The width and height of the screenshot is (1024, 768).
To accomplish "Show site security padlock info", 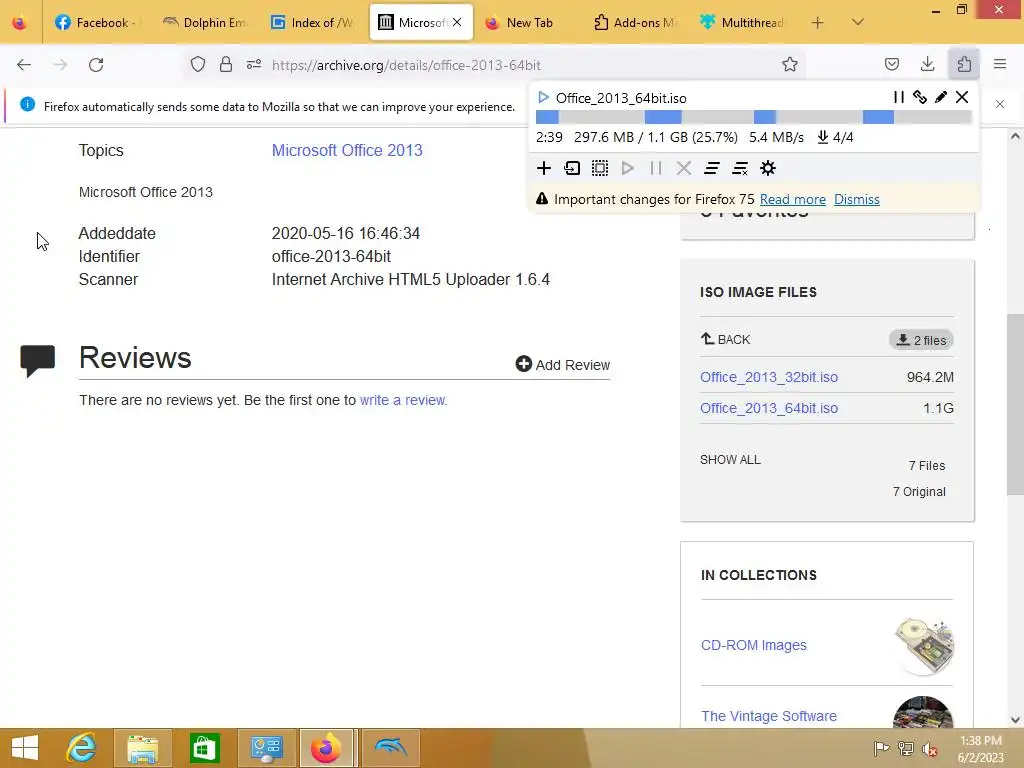I will click(225, 65).
